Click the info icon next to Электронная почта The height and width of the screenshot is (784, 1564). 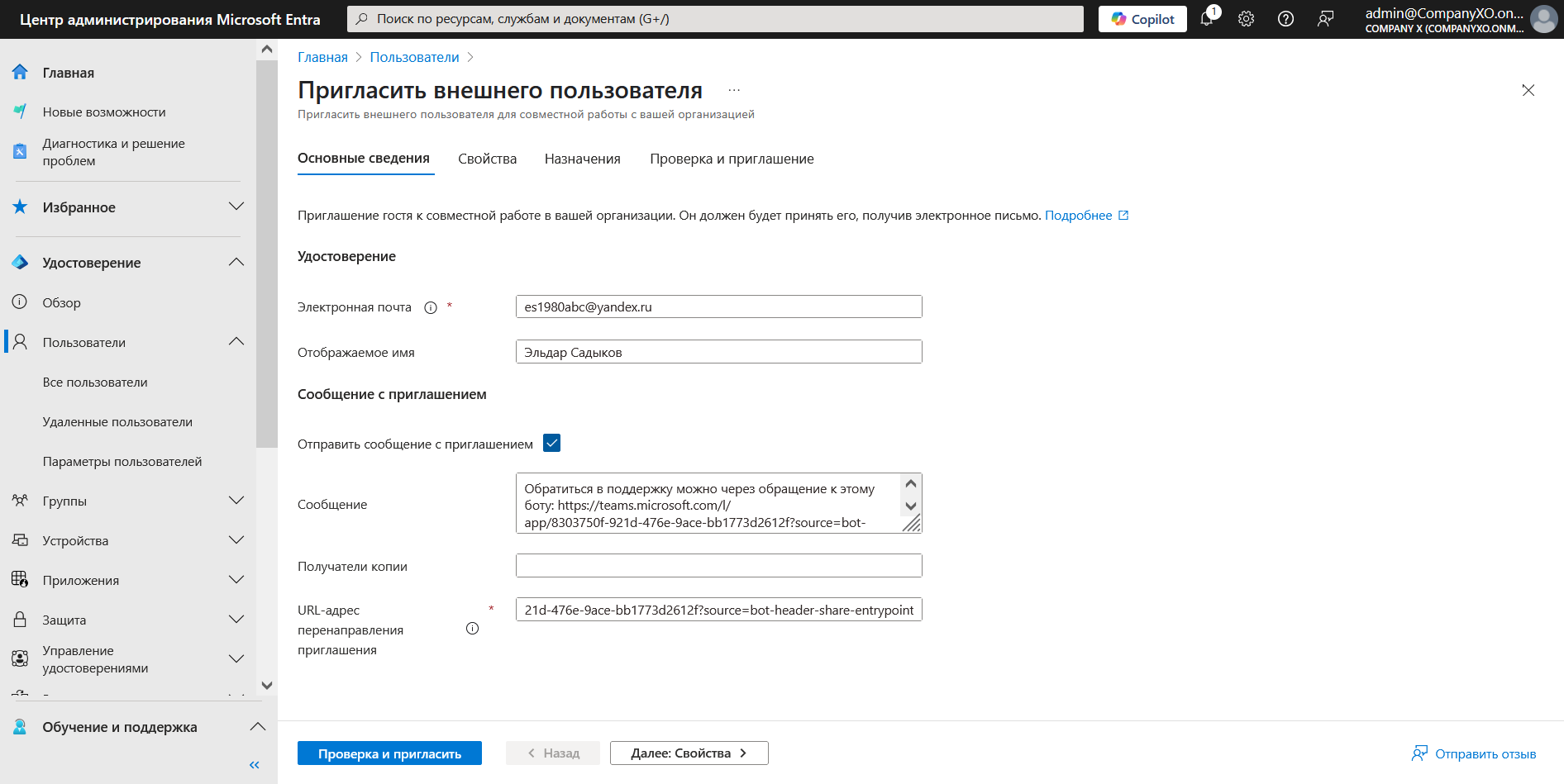click(x=431, y=307)
